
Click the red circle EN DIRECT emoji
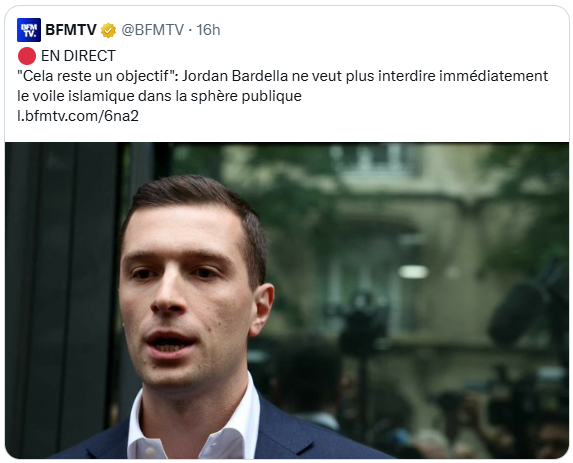(x=27, y=56)
